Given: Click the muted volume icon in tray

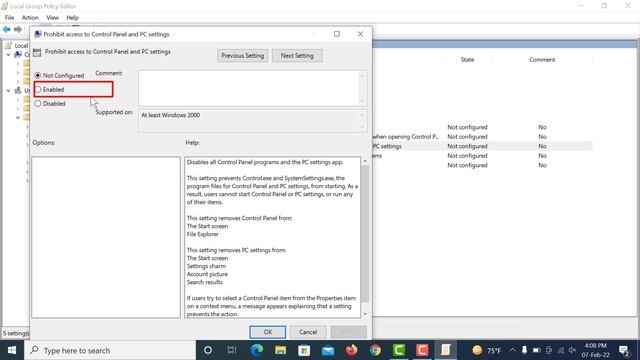Looking at the screenshot, I should click(x=573, y=350).
